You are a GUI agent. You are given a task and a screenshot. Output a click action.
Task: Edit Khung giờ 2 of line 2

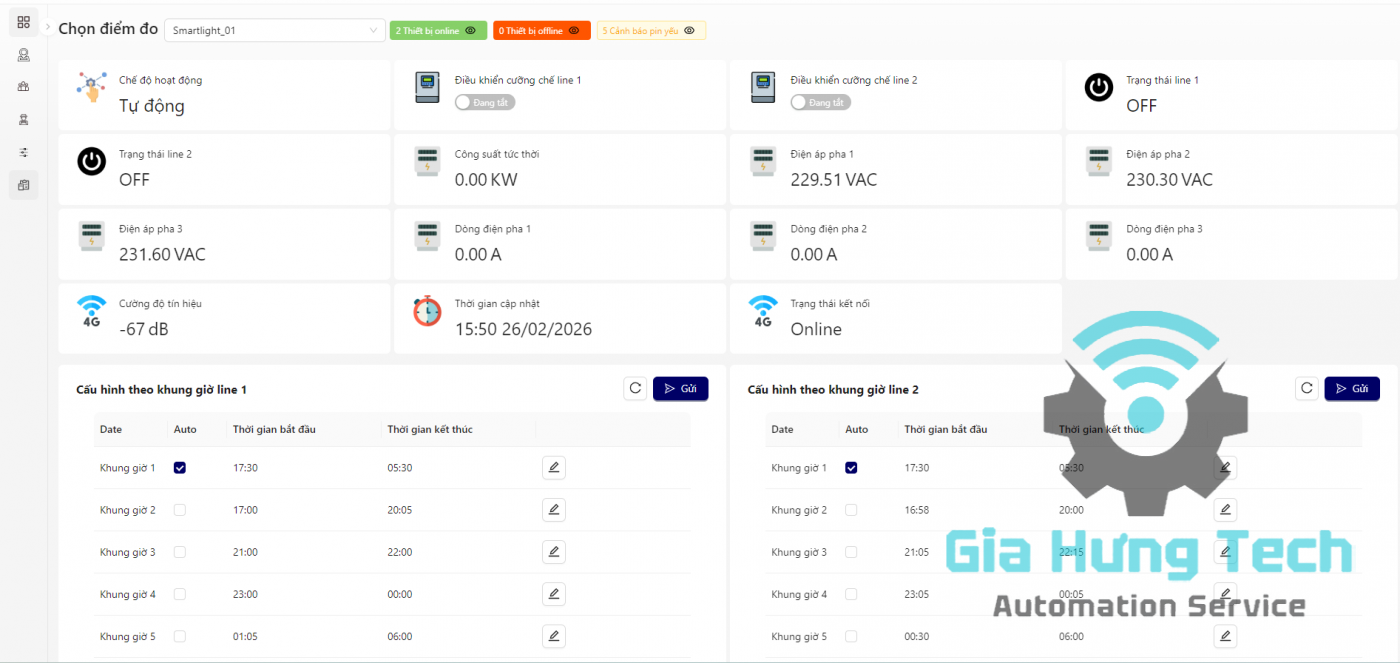pos(1225,510)
